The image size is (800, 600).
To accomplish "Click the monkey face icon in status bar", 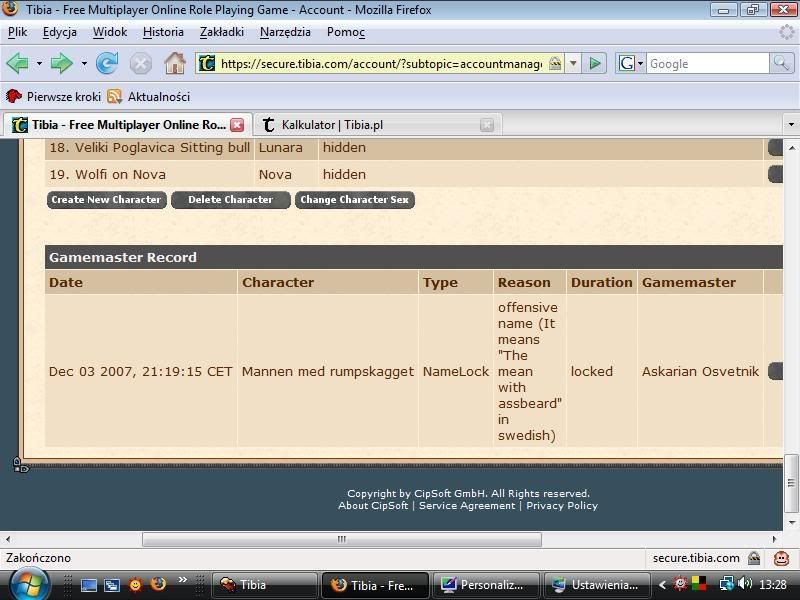I will click(x=781, y=558).
